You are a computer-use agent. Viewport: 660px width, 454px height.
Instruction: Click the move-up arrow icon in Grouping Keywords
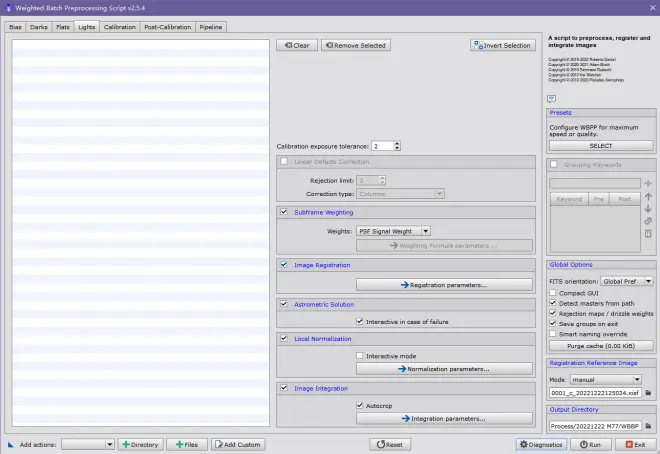tap(648, 196)
